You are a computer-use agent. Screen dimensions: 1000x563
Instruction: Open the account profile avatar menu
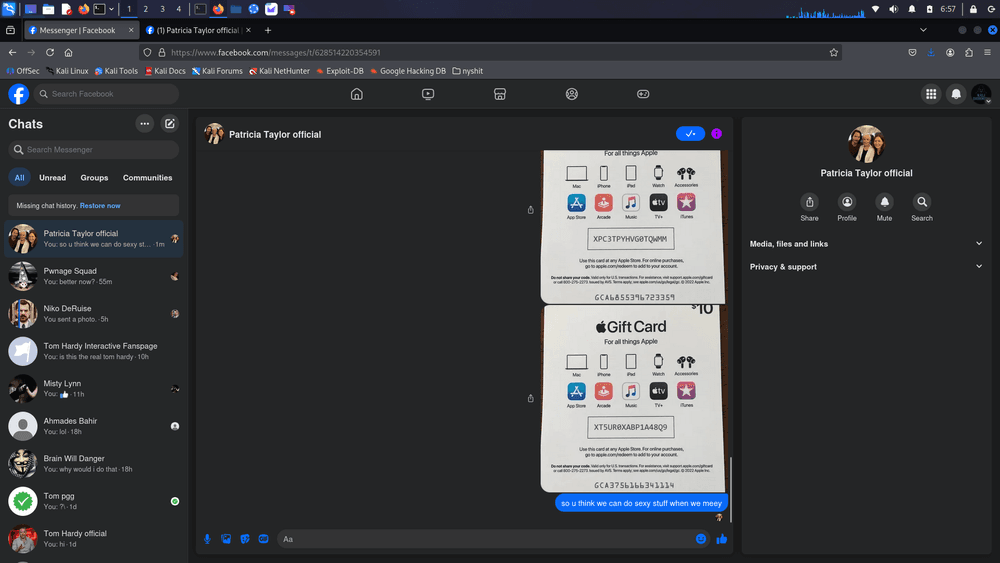click(x=981, y=94)
